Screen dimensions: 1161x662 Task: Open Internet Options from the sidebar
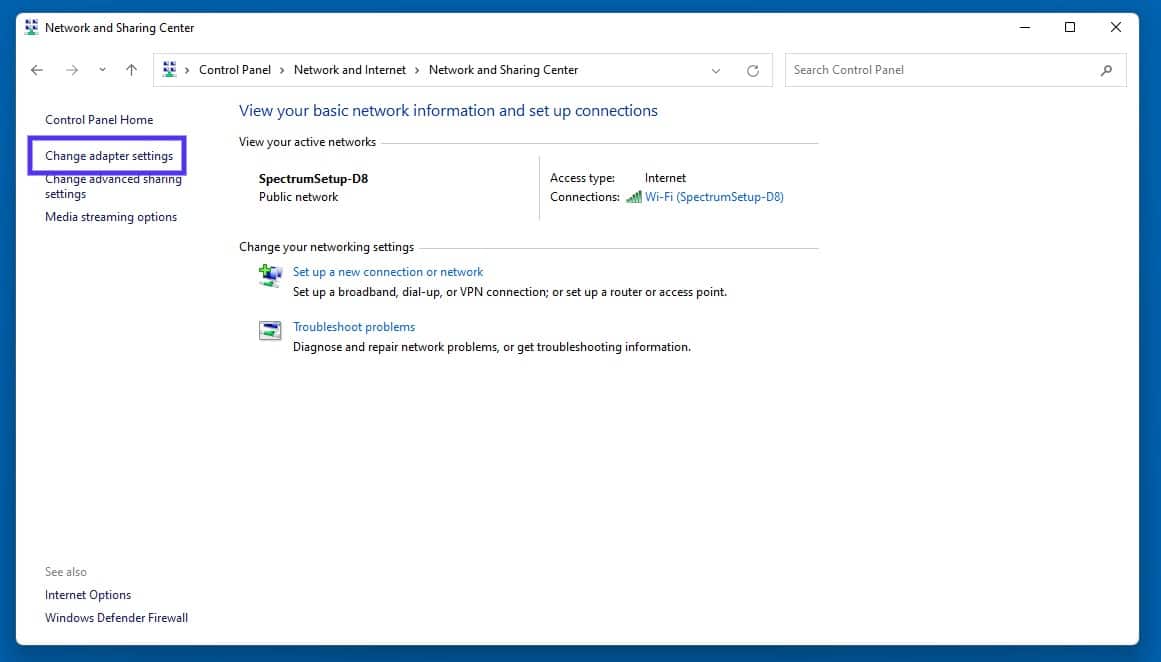(x=88, y=594)
